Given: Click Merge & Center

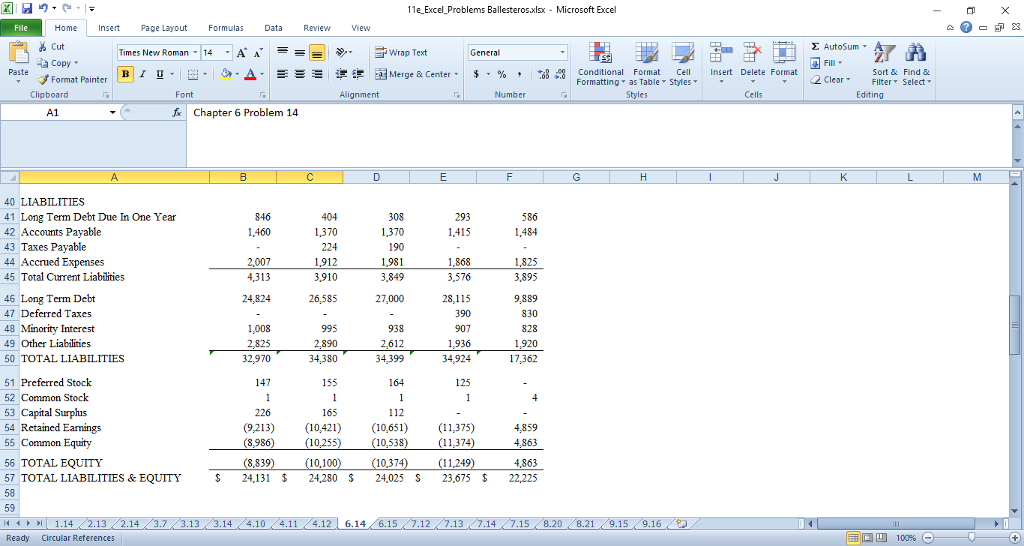Looking at the screenshot, I should point(412,74).
